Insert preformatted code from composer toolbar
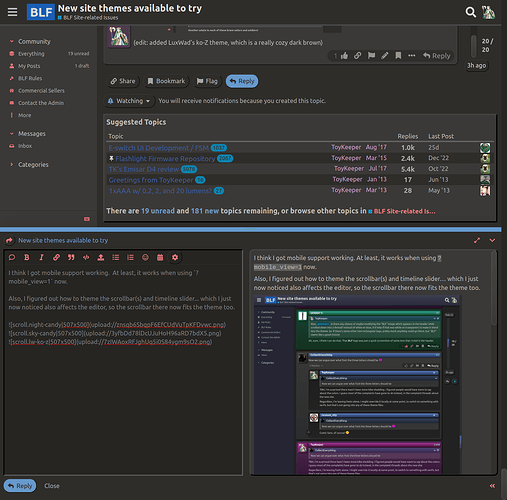Screen dimensions: 507x500 pyautogui.click(x=86, y=257)
